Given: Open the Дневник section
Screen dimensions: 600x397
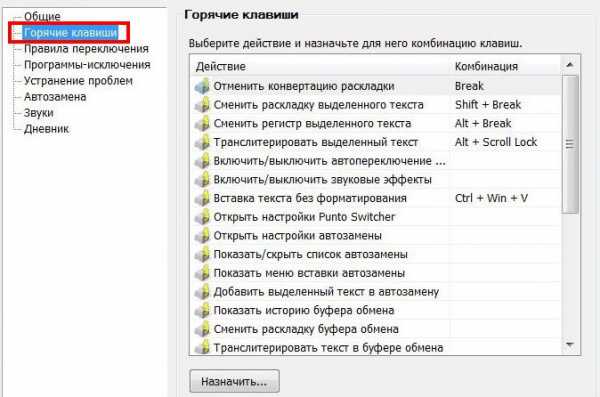Looking at the screenshot, I should 46,129.
